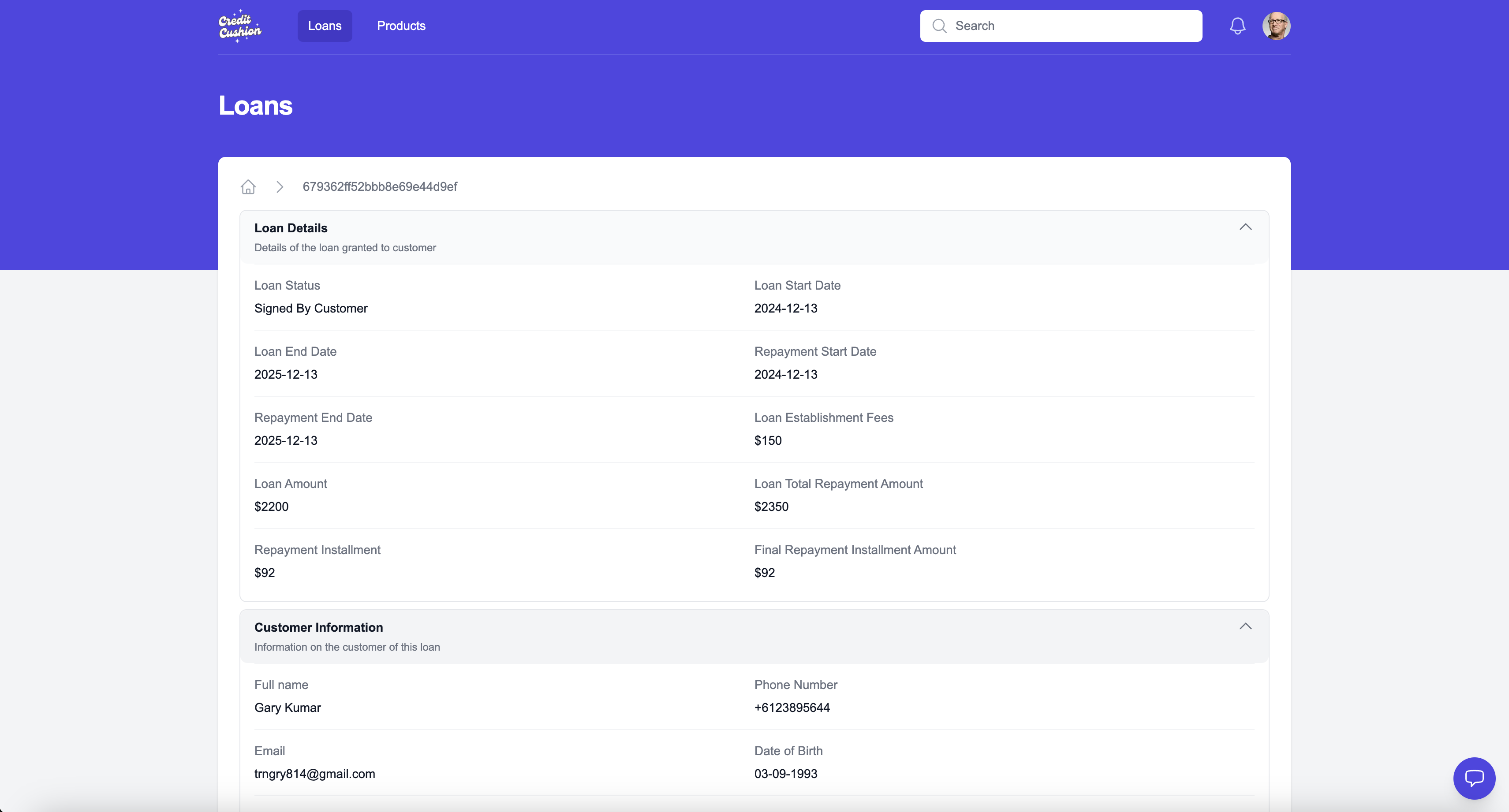Click the breadcrumb chevron separator
1509x812 pixels.
tap(280, 187)
